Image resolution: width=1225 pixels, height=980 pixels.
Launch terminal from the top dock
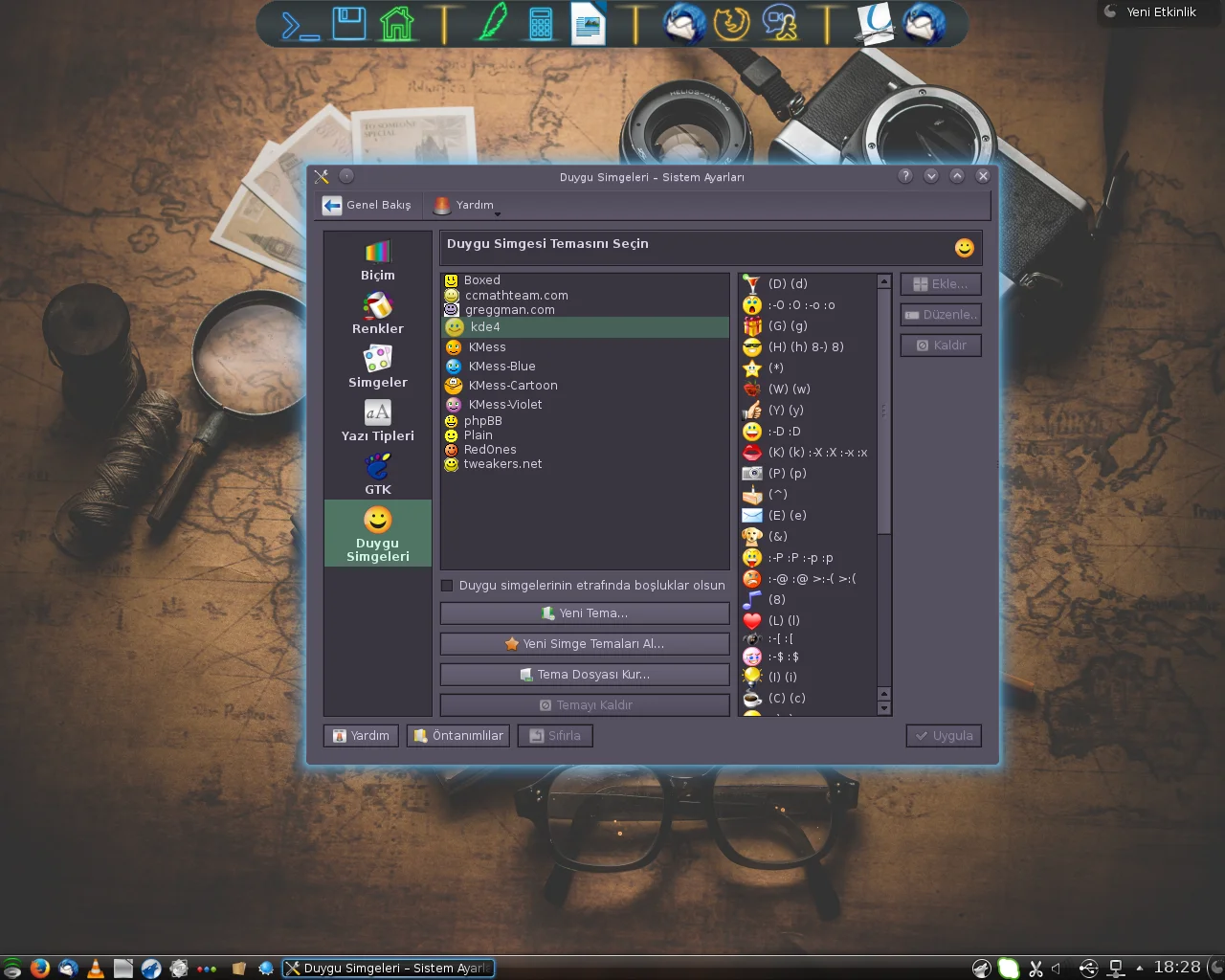pos(301,24)
